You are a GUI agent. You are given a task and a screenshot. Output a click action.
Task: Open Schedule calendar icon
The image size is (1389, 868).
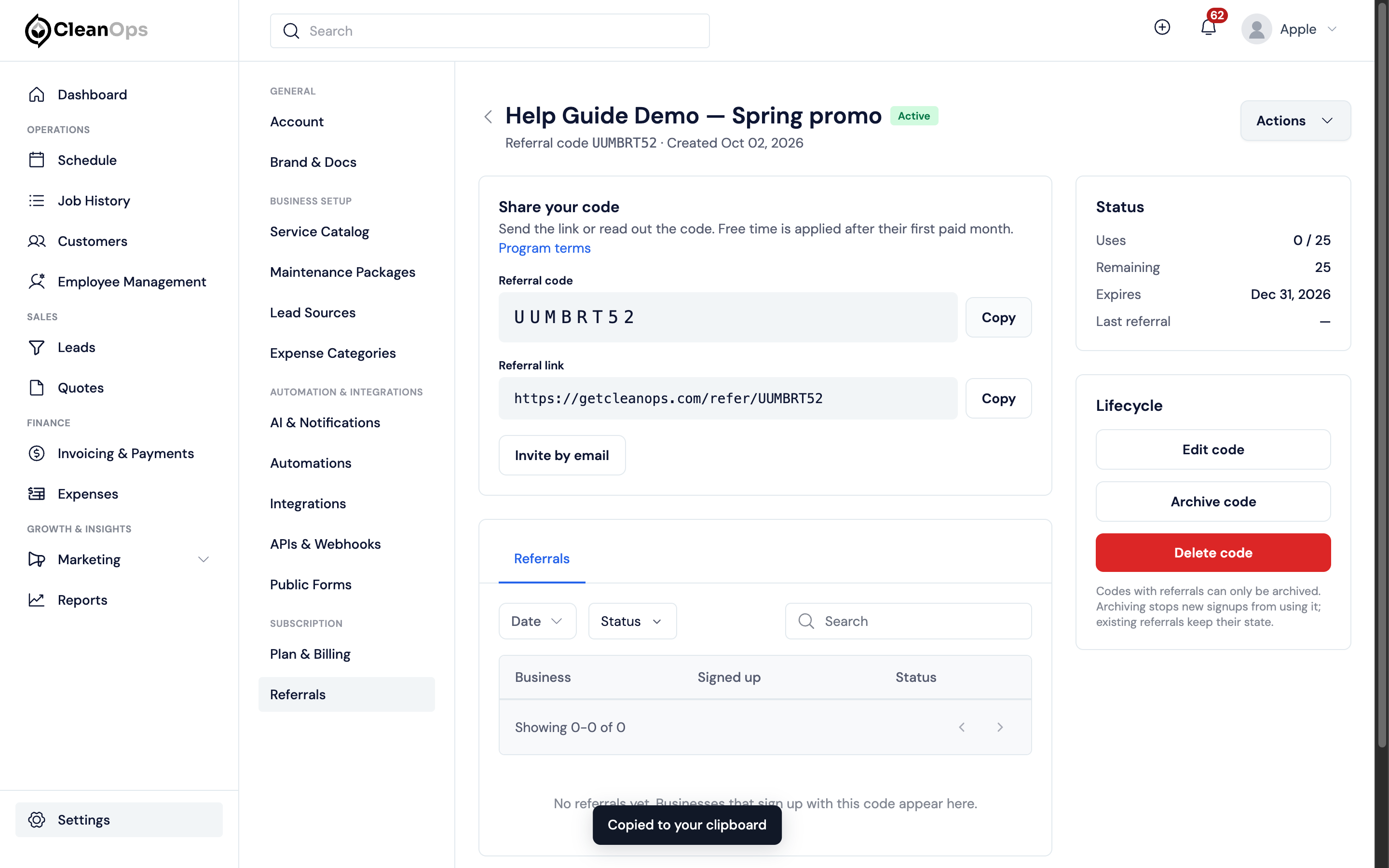click(x=37, y=160)
